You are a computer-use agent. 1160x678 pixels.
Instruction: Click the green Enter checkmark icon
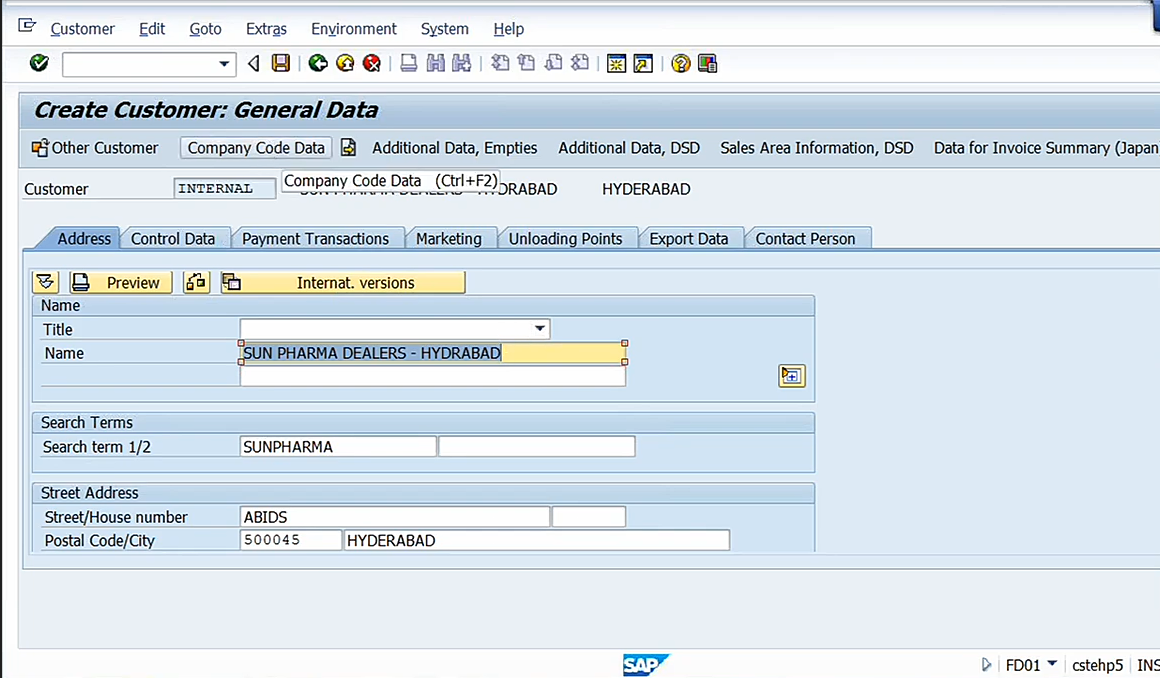tap(39, 64)
